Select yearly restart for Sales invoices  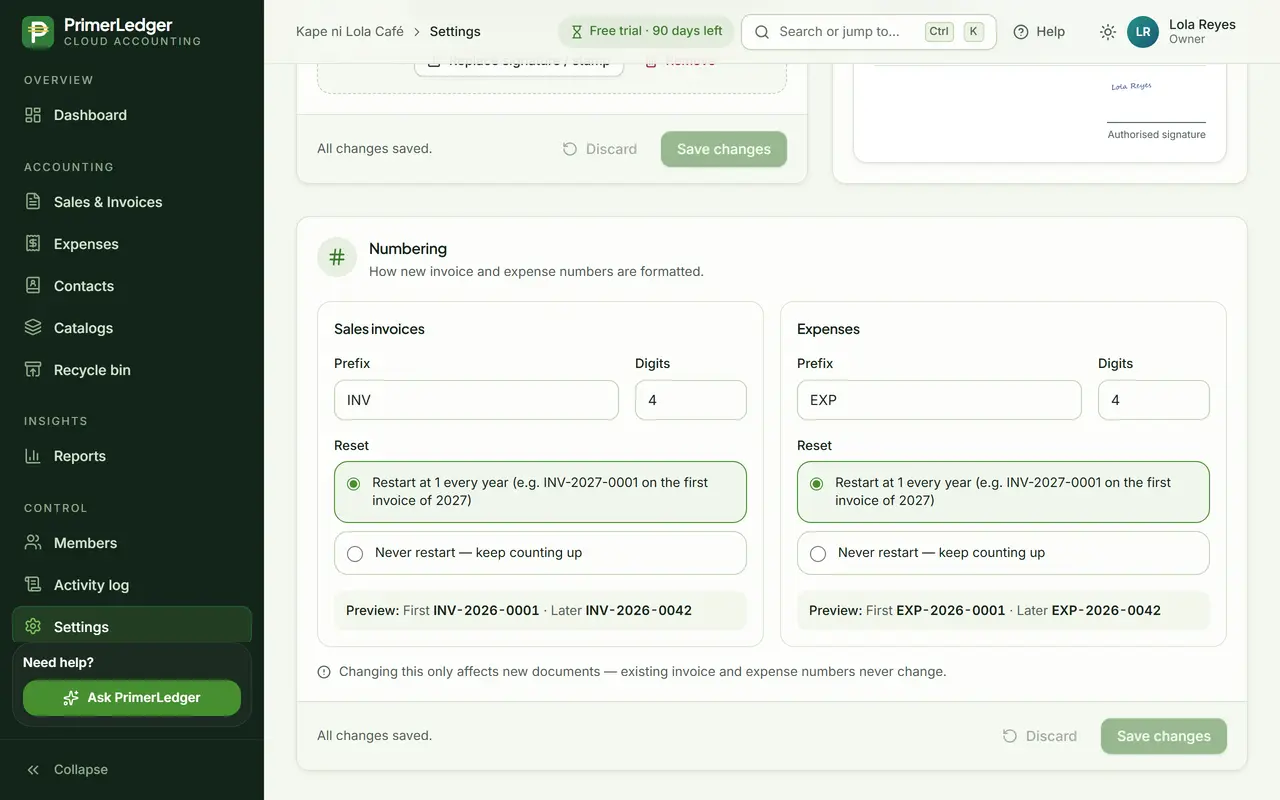click(540, 492)
